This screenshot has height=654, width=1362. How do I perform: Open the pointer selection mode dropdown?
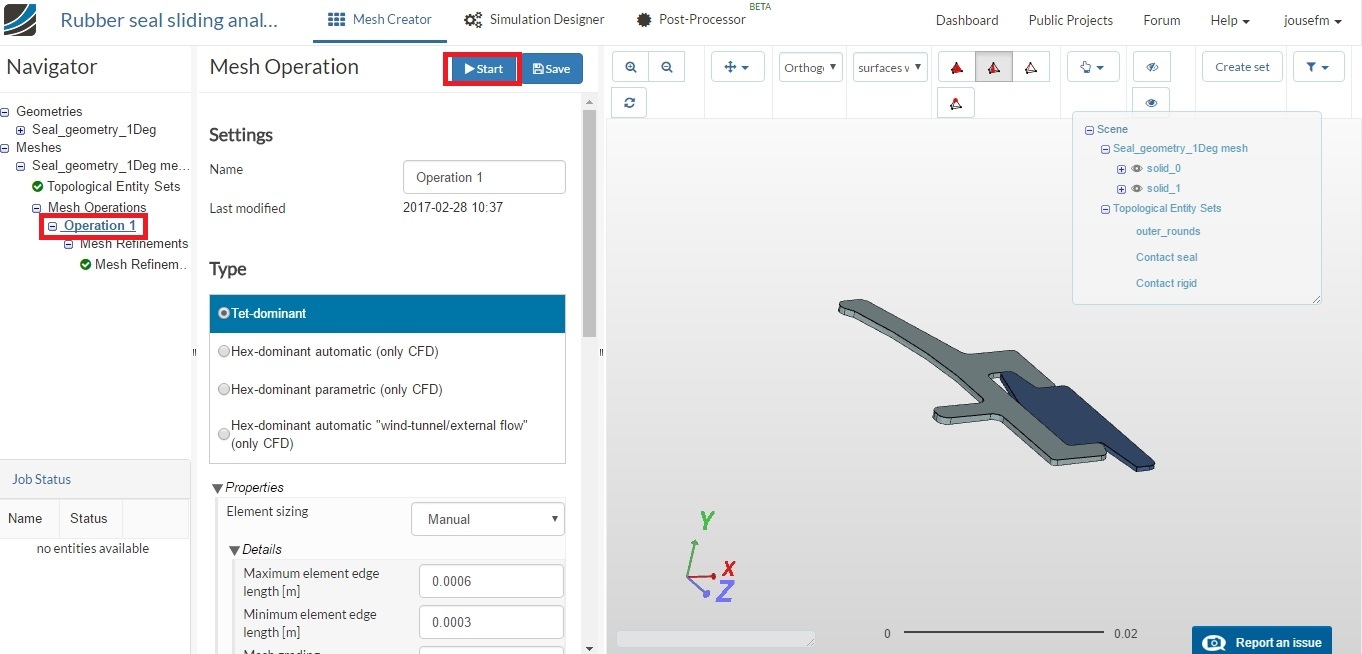coord(1092,67)
